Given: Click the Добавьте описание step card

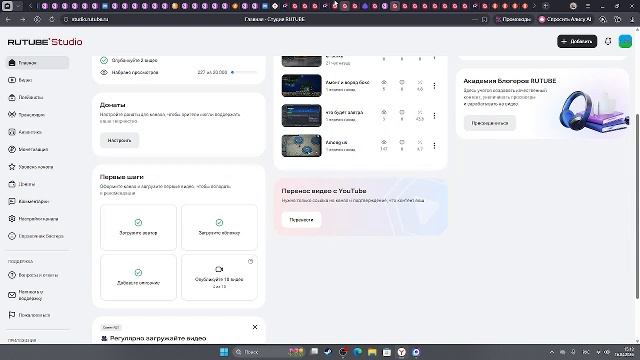Looking at the screenshot, I should (138, 277).
